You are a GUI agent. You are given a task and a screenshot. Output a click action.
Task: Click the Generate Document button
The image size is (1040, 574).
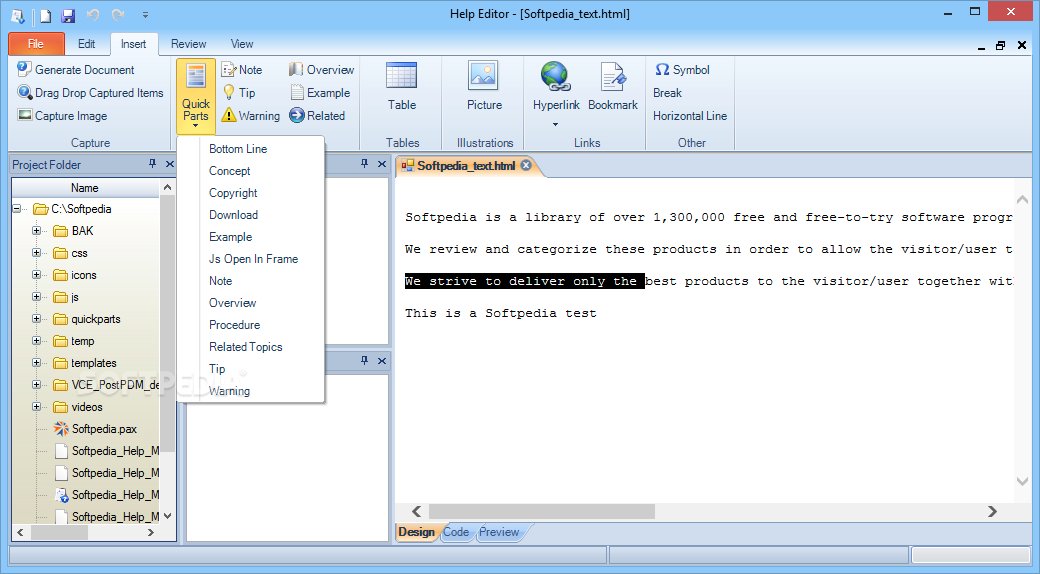click(76, 70)
